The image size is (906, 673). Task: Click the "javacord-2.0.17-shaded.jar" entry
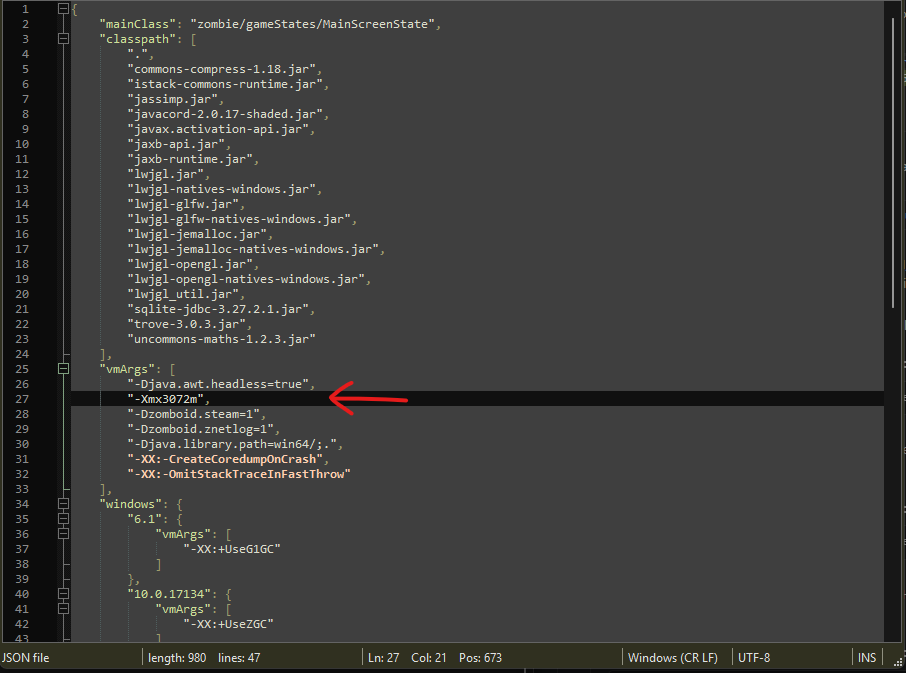225,114
